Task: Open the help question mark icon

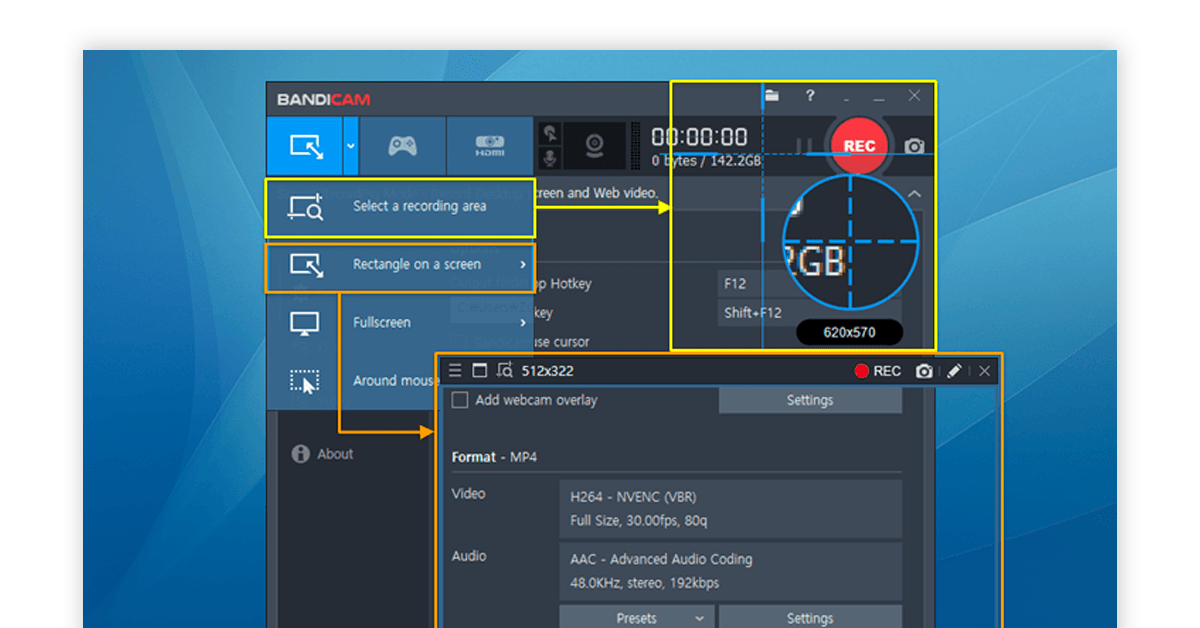Action: (810, 96)
